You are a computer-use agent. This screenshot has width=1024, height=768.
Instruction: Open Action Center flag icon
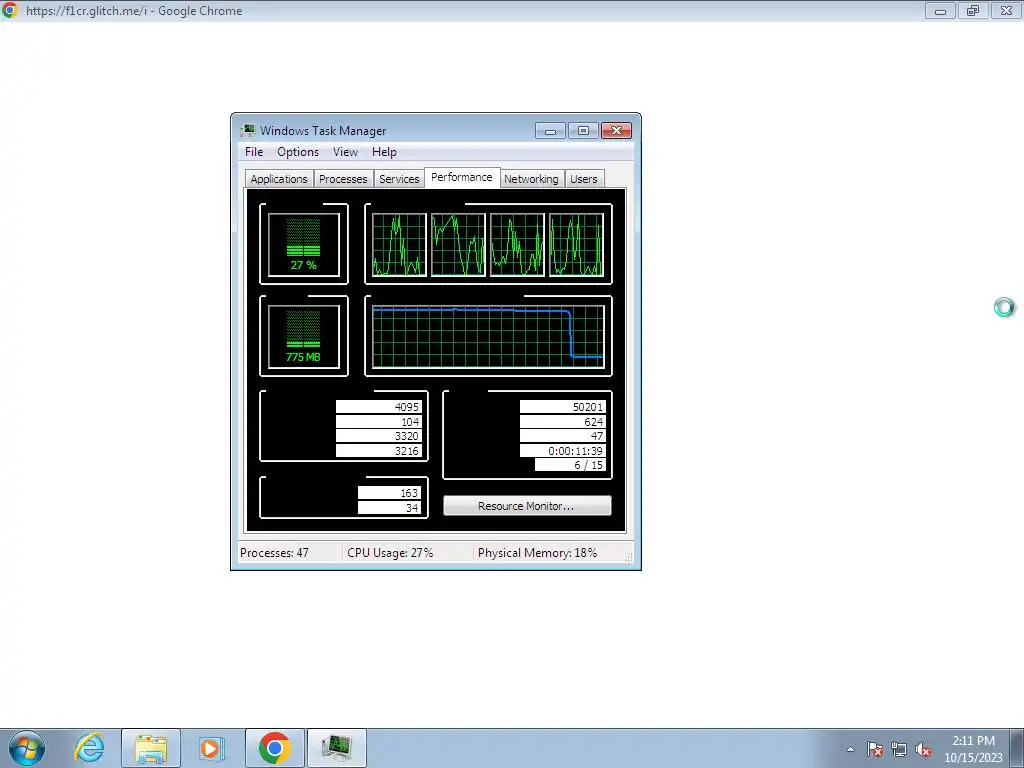pos(875,749)
